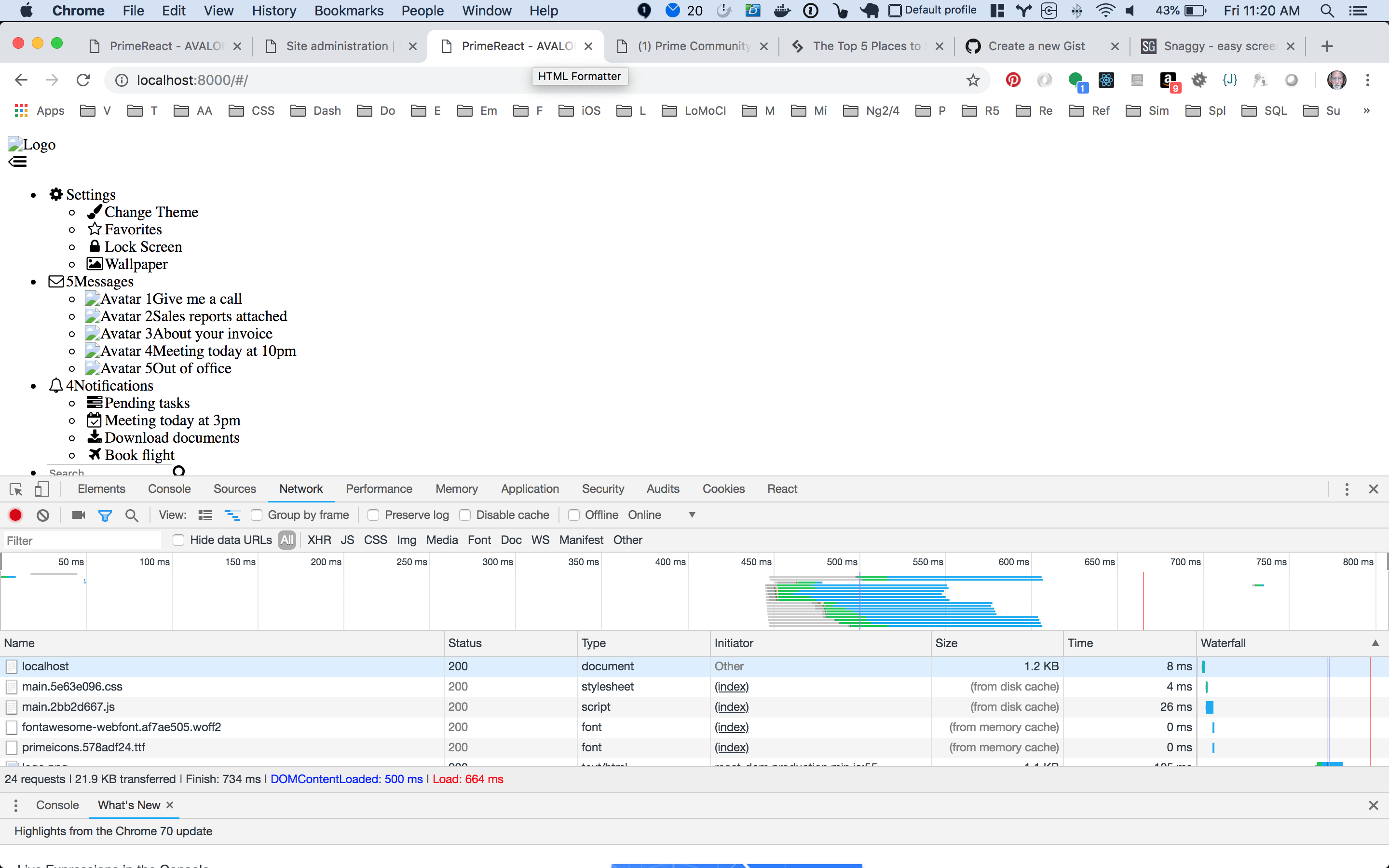
Task: Search network requests via magnifier icon
Action: (x=132, y=515)
